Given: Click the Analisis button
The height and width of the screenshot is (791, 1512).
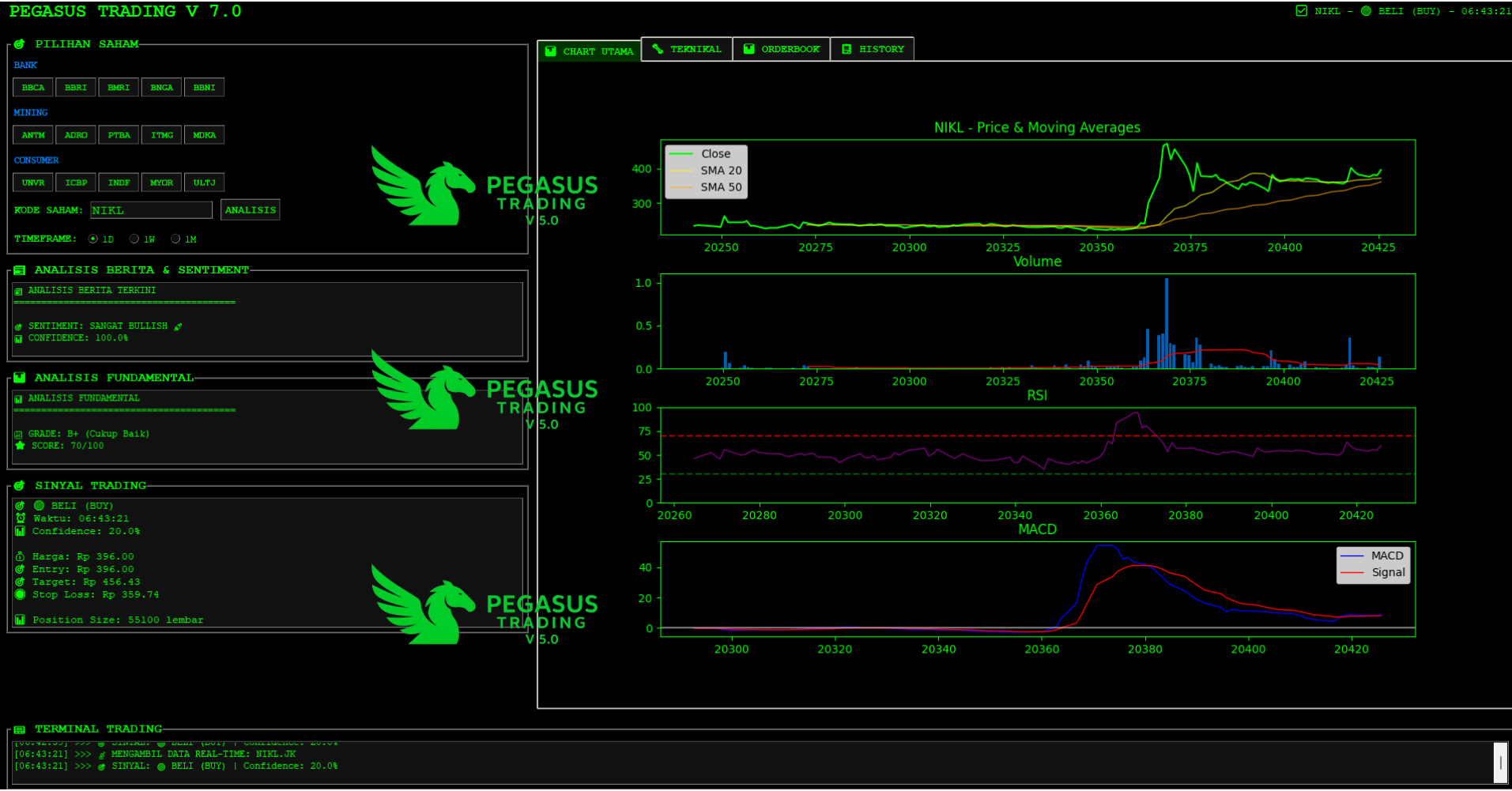Looking at the screenshot, I should 250,210.
